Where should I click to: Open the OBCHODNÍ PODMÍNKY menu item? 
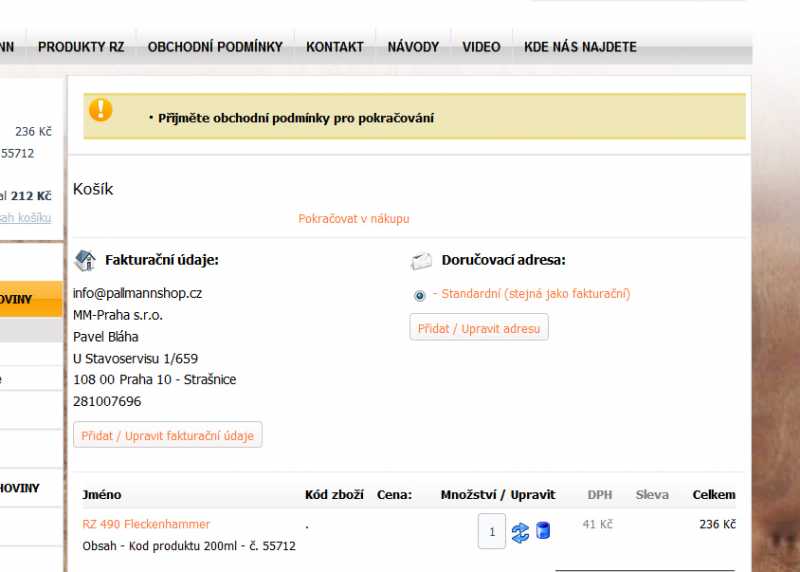click(215, 47)
